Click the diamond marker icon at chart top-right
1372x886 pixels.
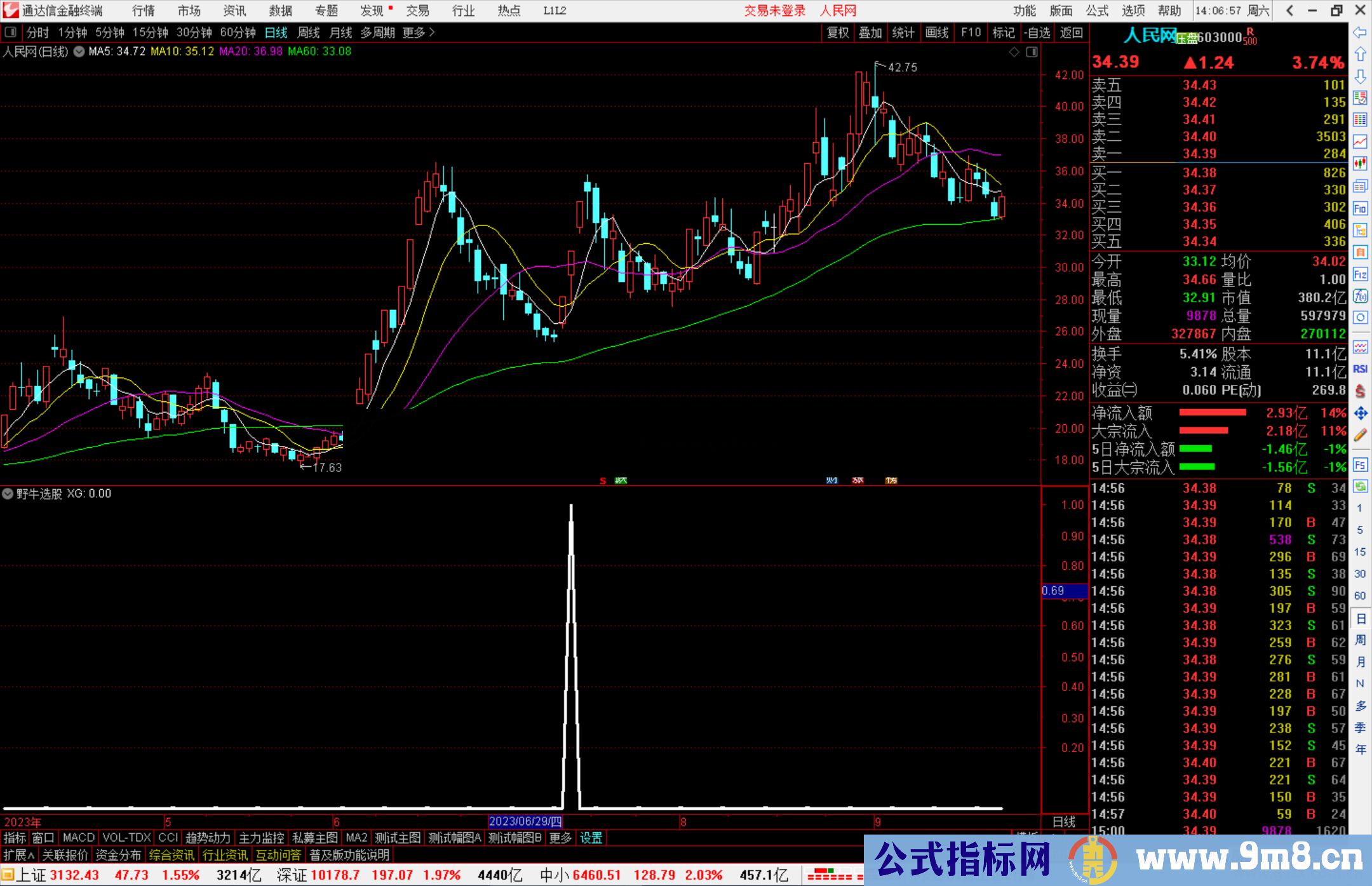click(1014, 52)
